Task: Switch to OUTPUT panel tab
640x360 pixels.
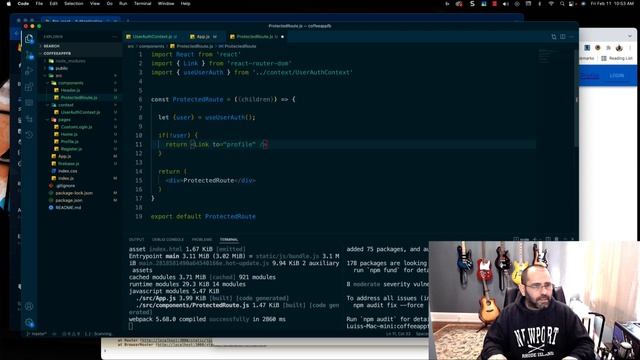Action: coord(137,240)
